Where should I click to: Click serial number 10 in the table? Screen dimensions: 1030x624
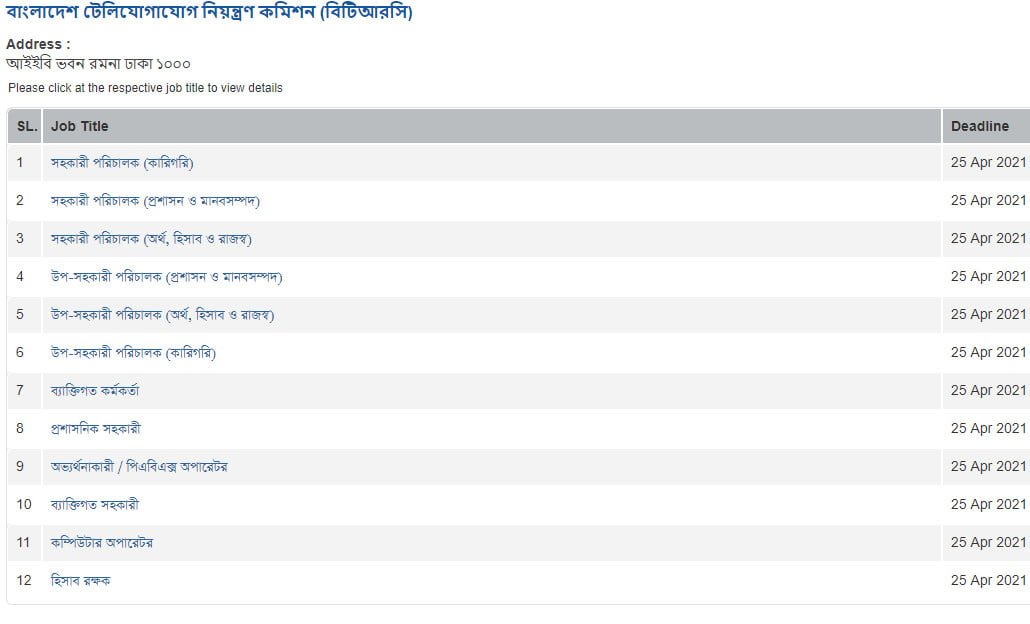(x=24, y=504)
